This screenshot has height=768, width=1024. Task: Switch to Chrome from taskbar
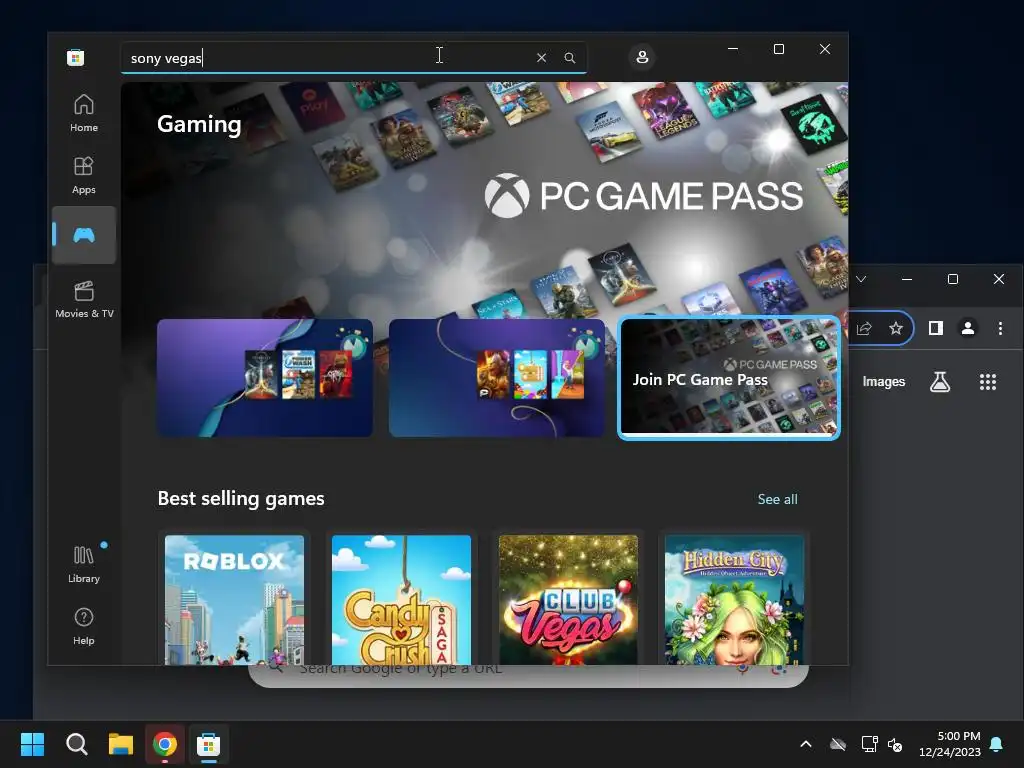(x=165, y=744)
